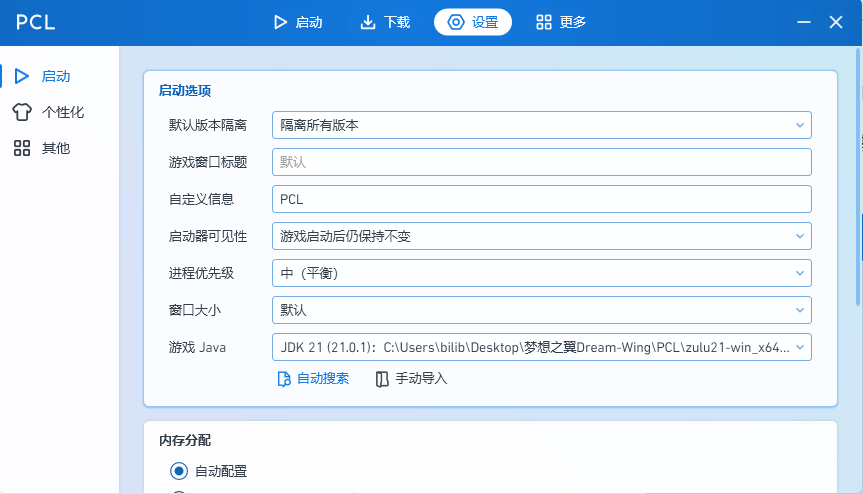Switch to the 启动 tab in header
The height and width of the screenshot is (494, 863).
(x=298, y=22)
